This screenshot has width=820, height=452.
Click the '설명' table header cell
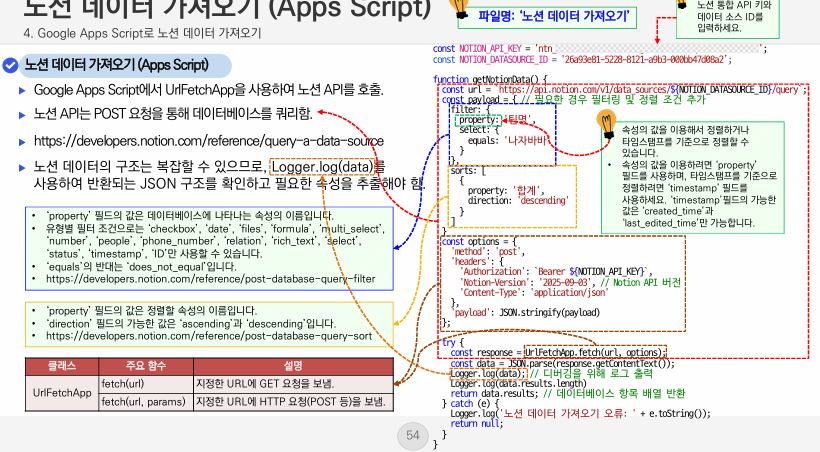(x=293, y=366)
